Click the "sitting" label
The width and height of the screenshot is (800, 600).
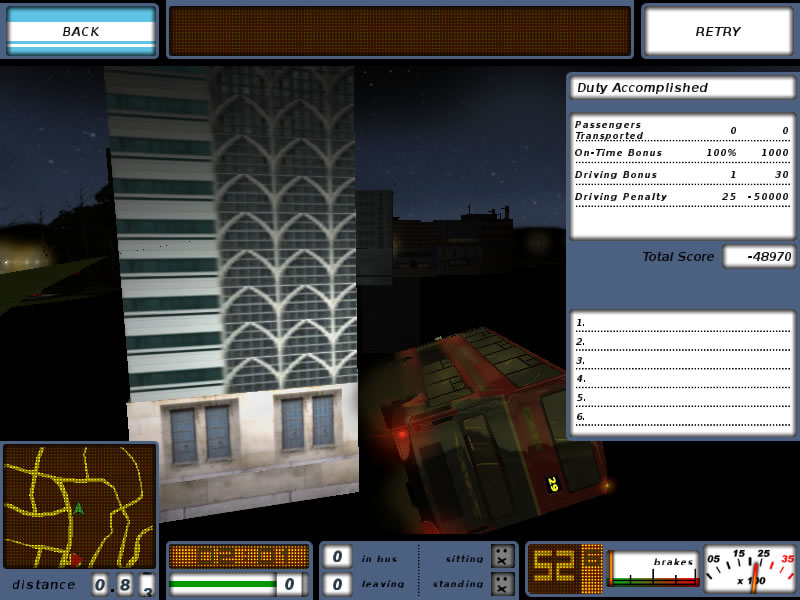[464, 559]
